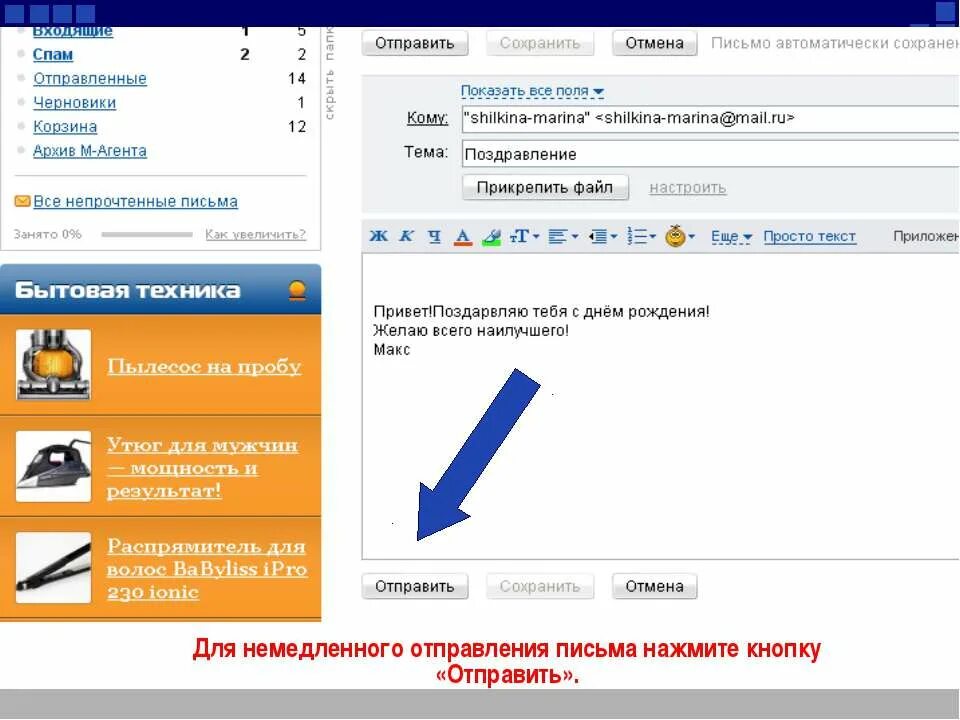Open the font size T dropdown
Screen dimensions: 960x720
pyautogui.click(x=524, y=236)
